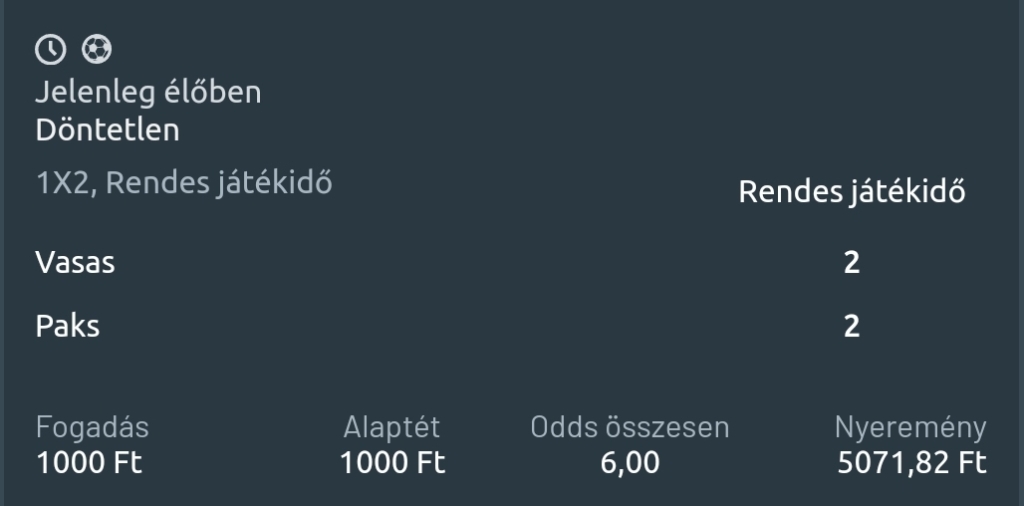Click the 'Rendes játékidő' score column header

(851, 192)
